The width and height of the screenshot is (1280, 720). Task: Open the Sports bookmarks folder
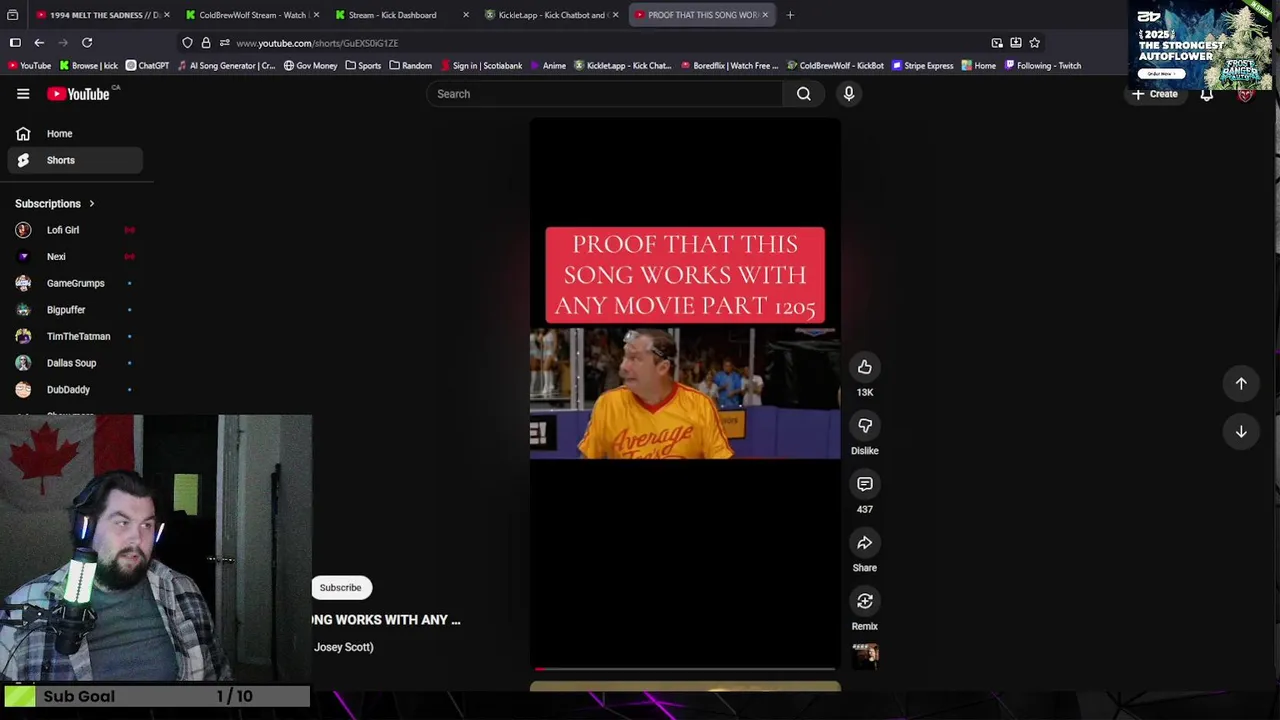[x=363, y=66]
